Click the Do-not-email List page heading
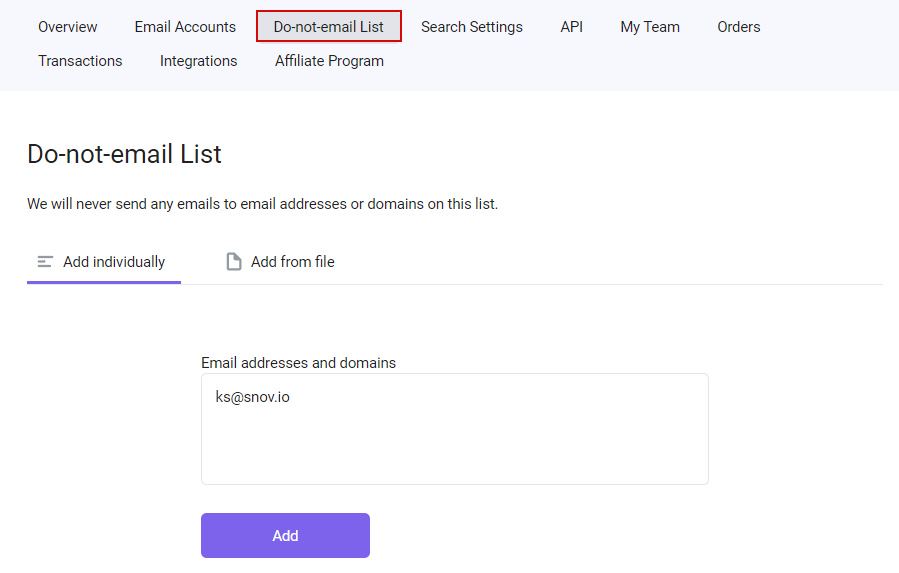The width and height of the screenshot is (899, 573). point(124,154)
